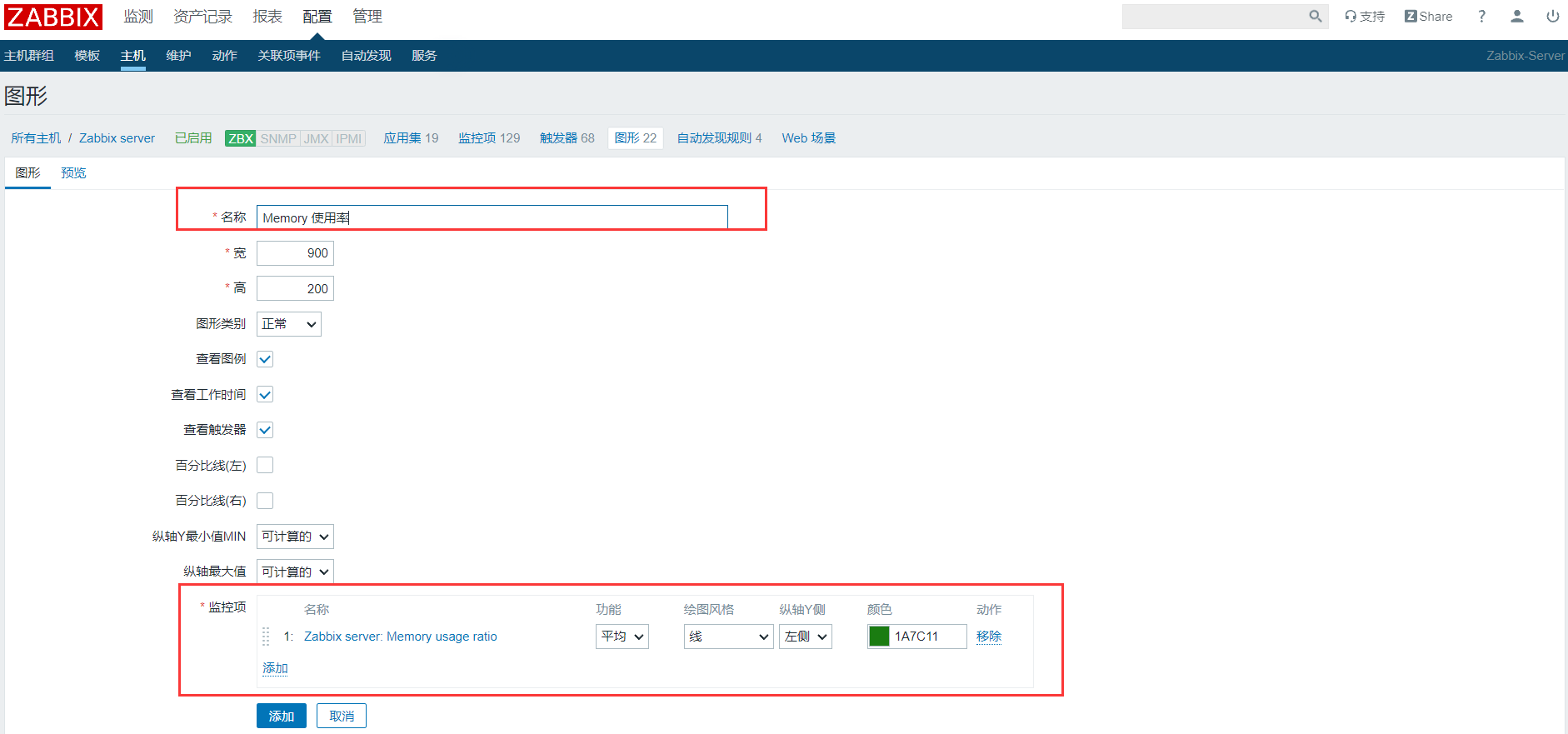Open the 纵轴Y侧 左侧 dropdown
This screenshot has height=734, width=1568.
coord(806,637)
